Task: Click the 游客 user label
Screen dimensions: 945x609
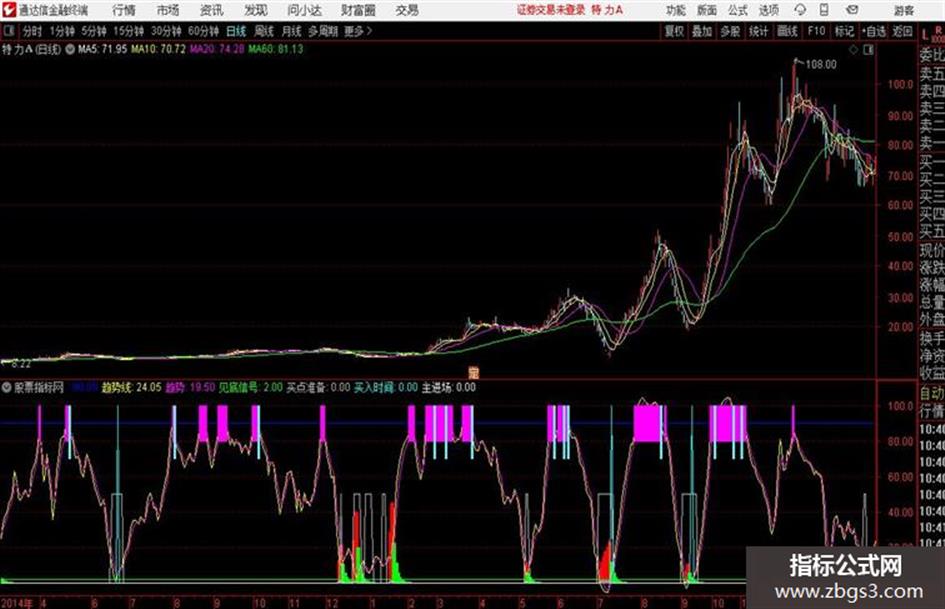Action: [x=904, y=10]
